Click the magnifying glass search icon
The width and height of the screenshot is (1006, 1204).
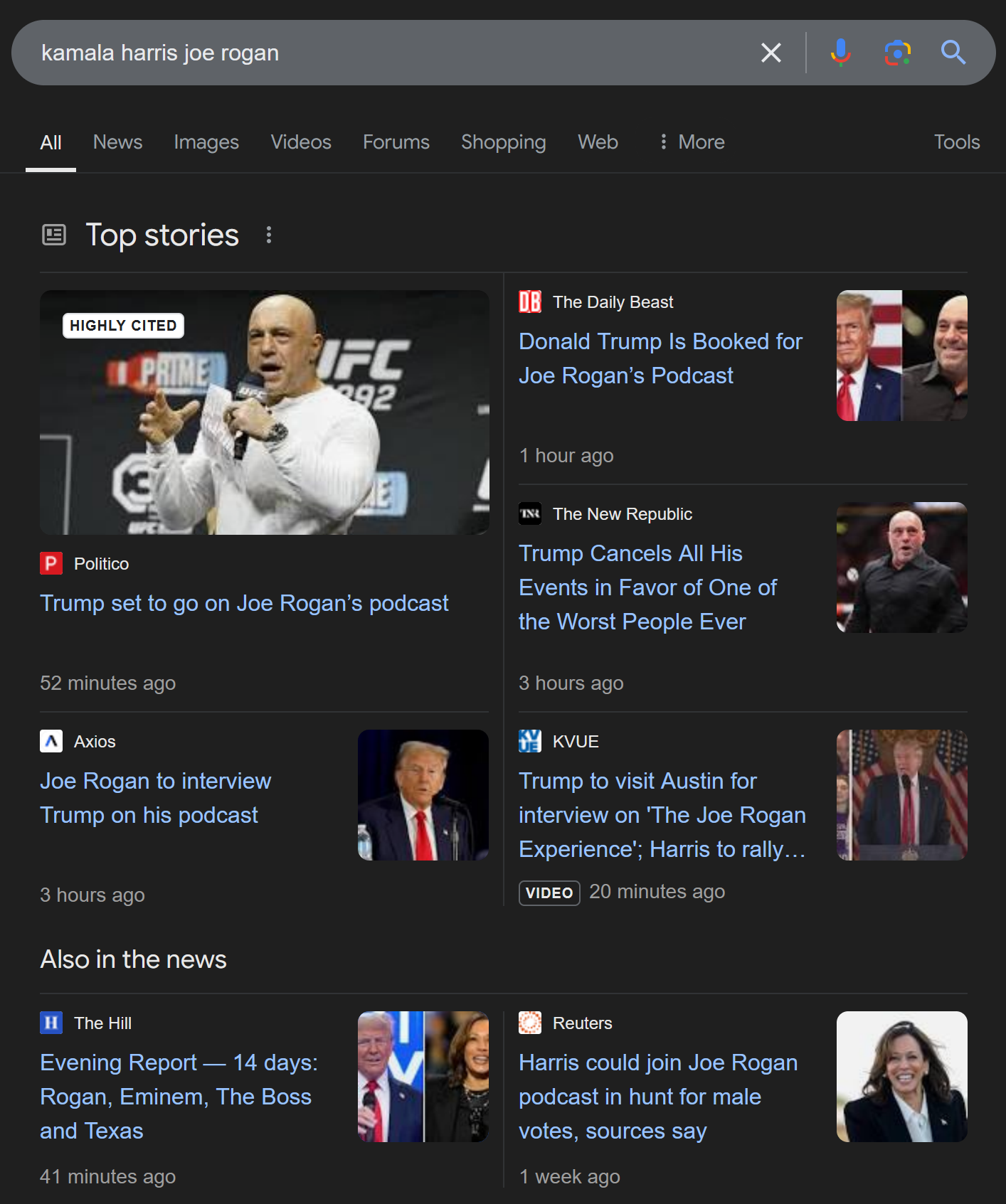pos(953,53)
